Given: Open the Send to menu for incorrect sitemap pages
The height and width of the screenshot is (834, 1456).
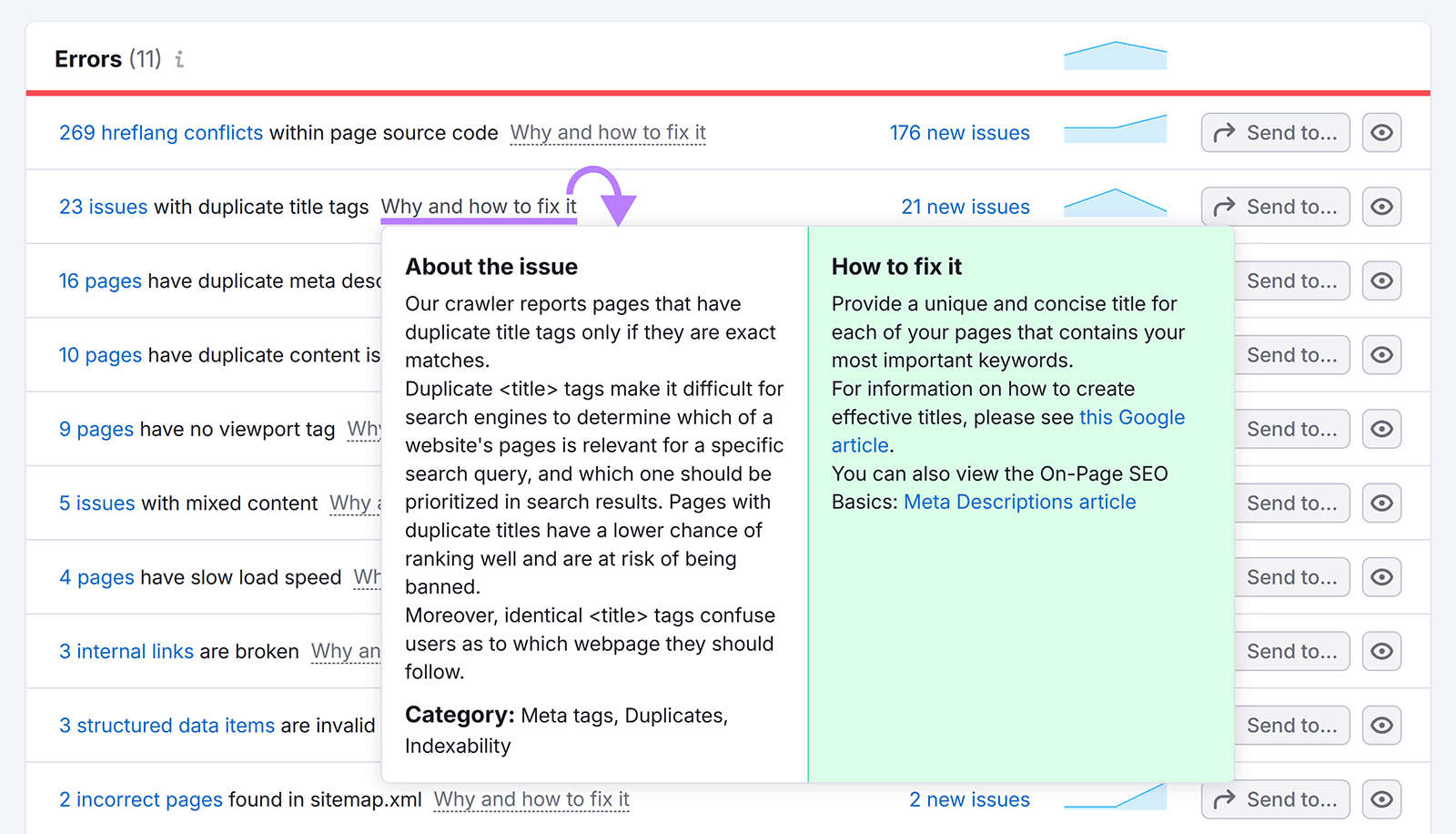Looking at the screenshot, I should tap(1275, 798).
